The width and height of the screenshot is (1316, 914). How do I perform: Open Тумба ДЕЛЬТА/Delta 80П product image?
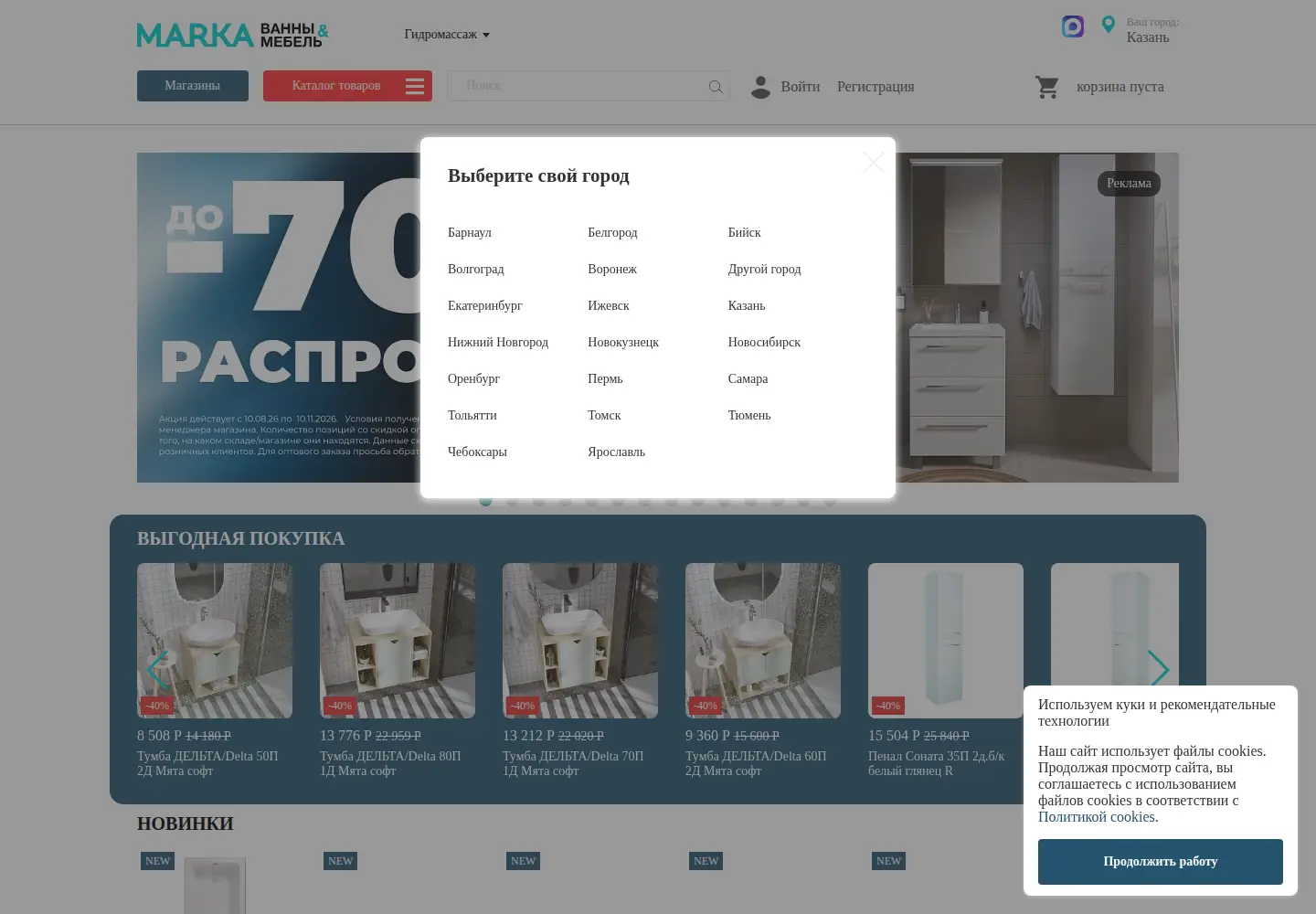click(x=398, y=641)
